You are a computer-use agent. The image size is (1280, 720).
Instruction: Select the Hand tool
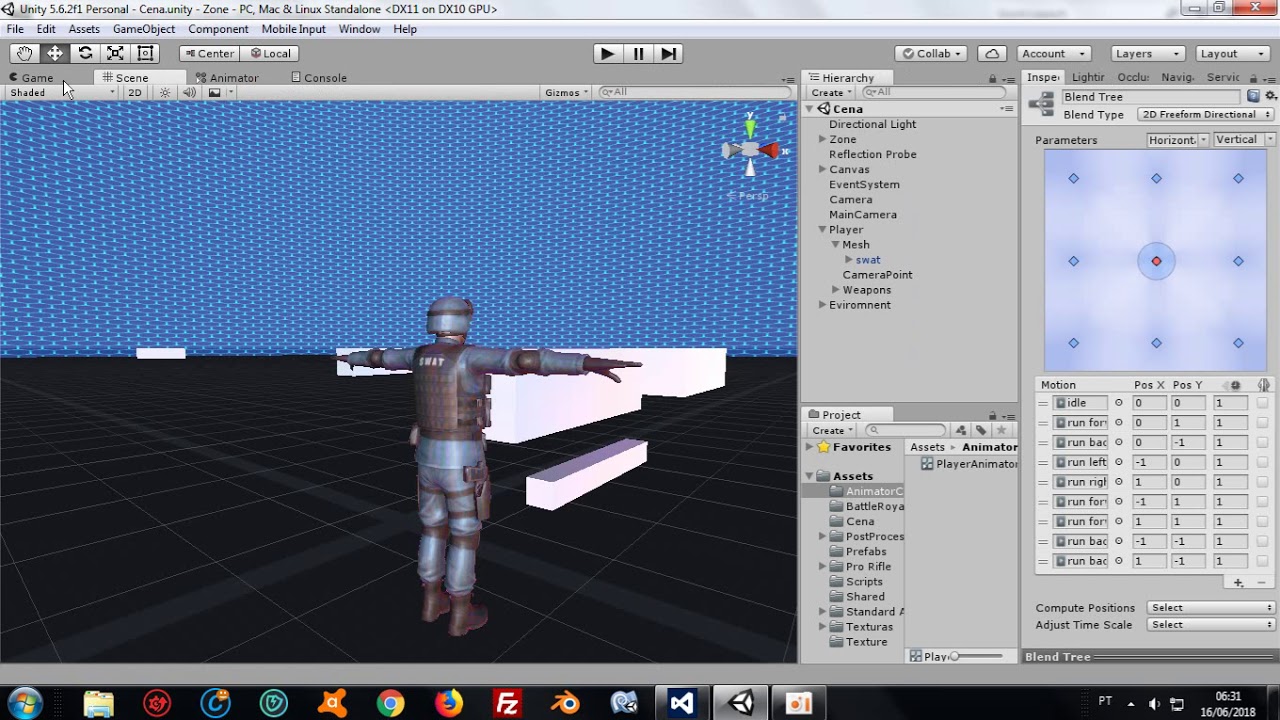pos(24,54)
